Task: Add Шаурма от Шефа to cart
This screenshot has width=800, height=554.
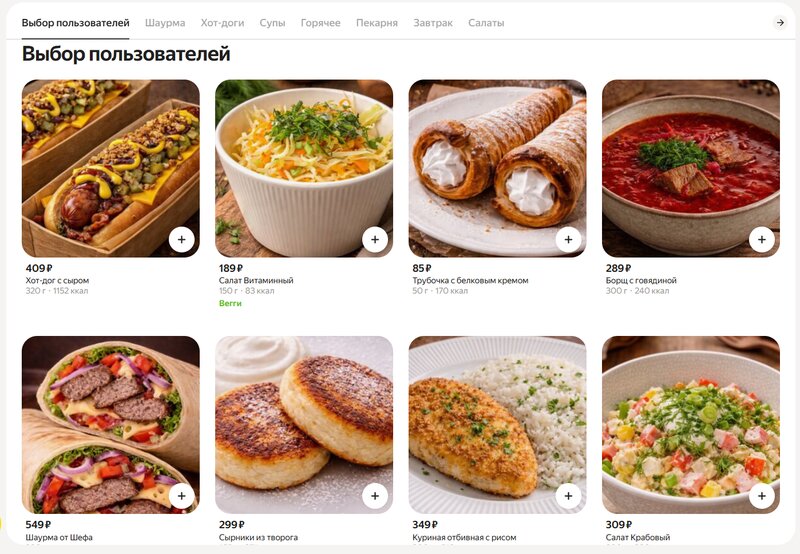Action: point(182,496)
